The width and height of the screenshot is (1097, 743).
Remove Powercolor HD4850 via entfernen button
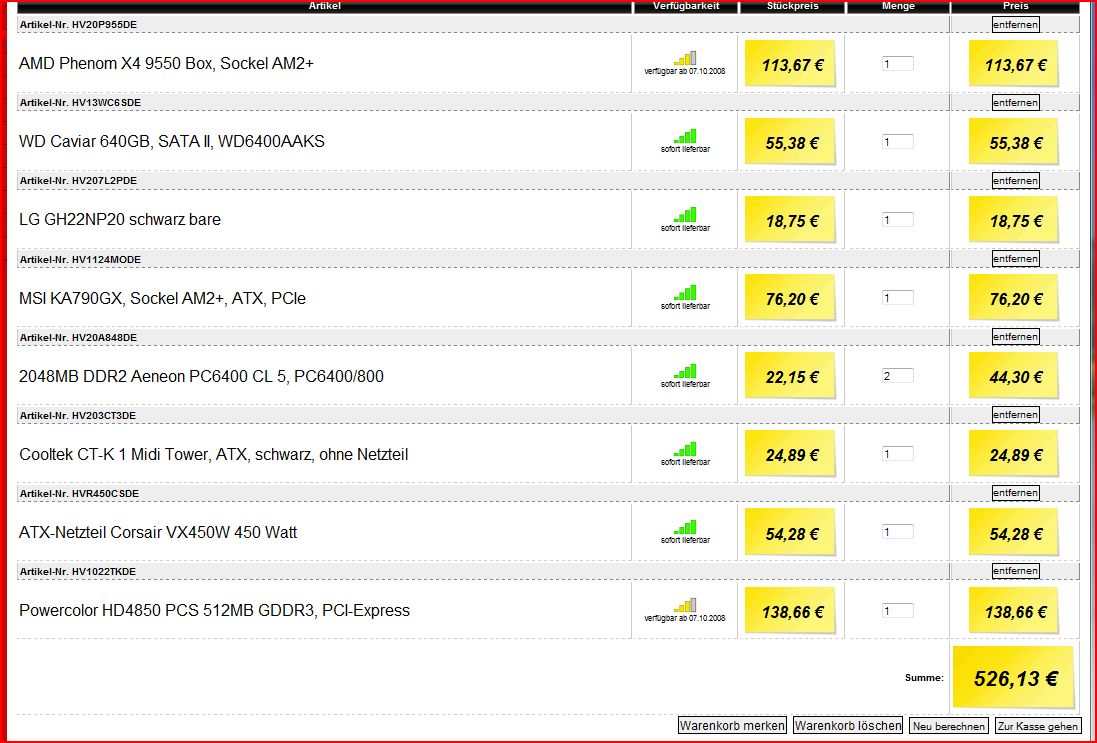coord(1015,571)
